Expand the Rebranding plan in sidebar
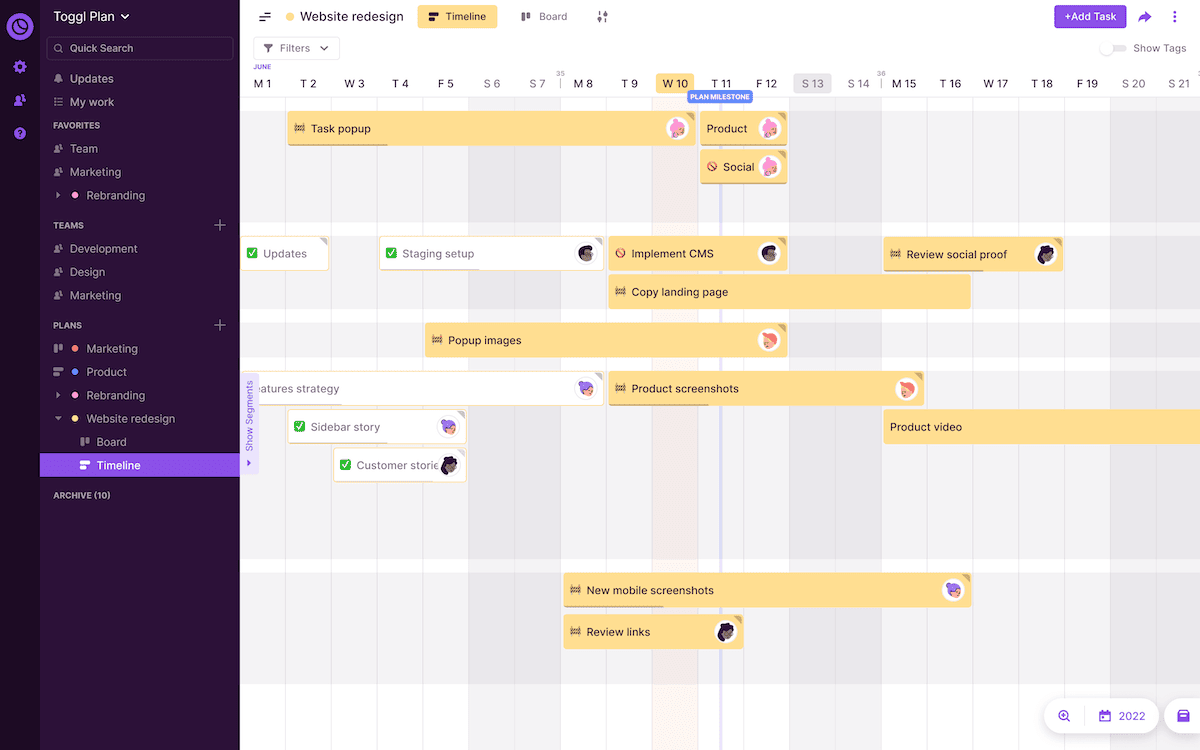1200x750 pixels. (57, 395)
